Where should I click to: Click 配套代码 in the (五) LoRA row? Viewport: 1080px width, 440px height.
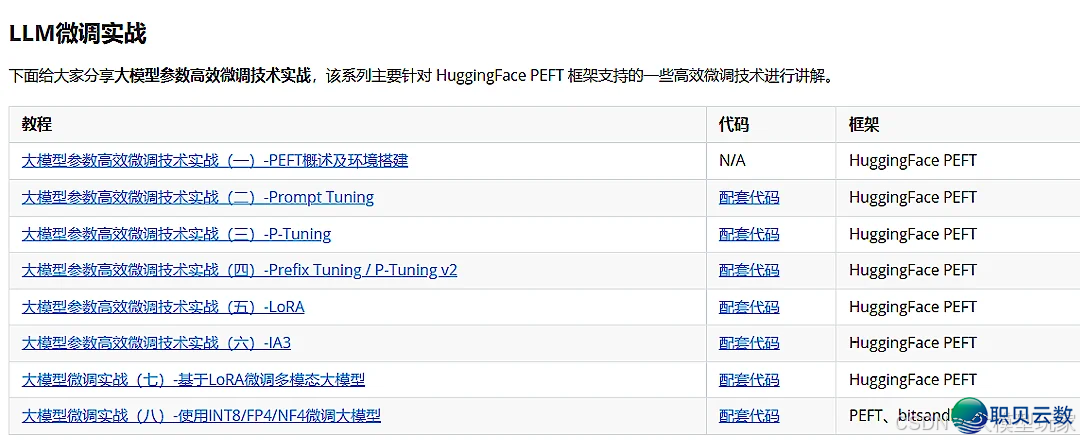749,307
